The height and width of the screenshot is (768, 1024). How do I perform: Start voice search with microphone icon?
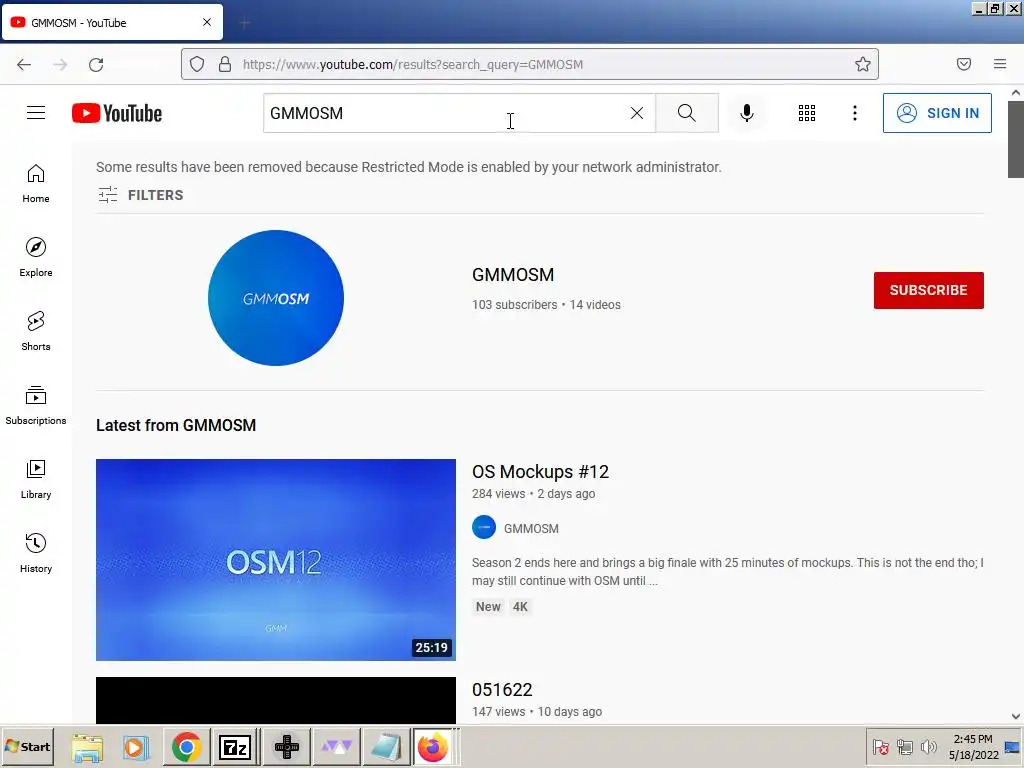click(x=746, y=113)
